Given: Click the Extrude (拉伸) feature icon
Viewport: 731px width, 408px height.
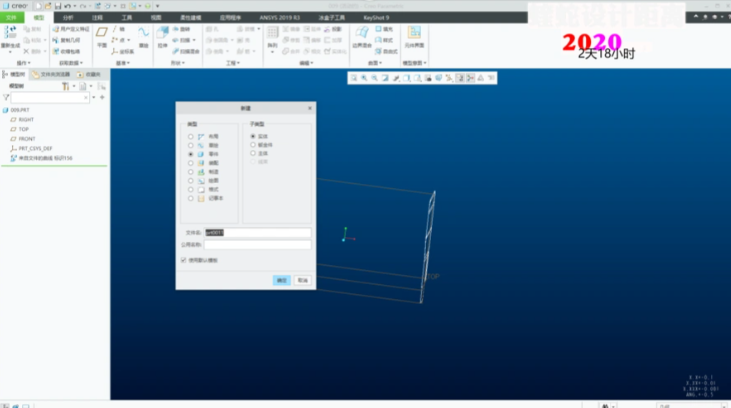Looking at the screenshot, I should click(x=163, y=36).
